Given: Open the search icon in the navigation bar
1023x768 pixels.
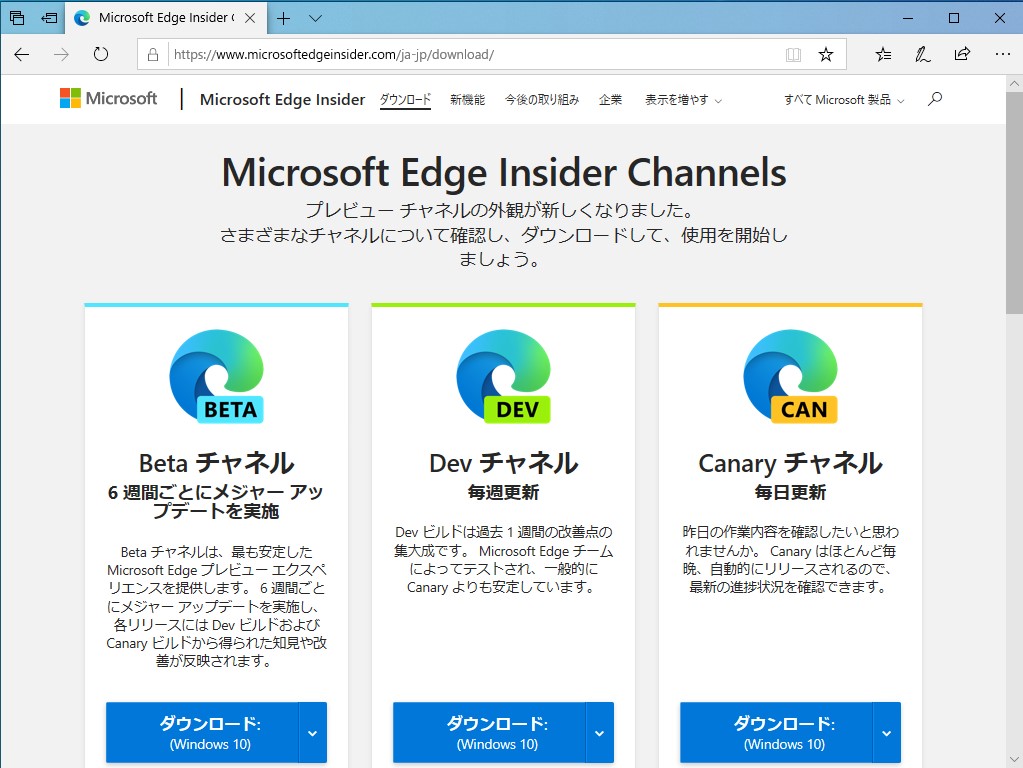Looking at the screenshot, I should point(935,99).
